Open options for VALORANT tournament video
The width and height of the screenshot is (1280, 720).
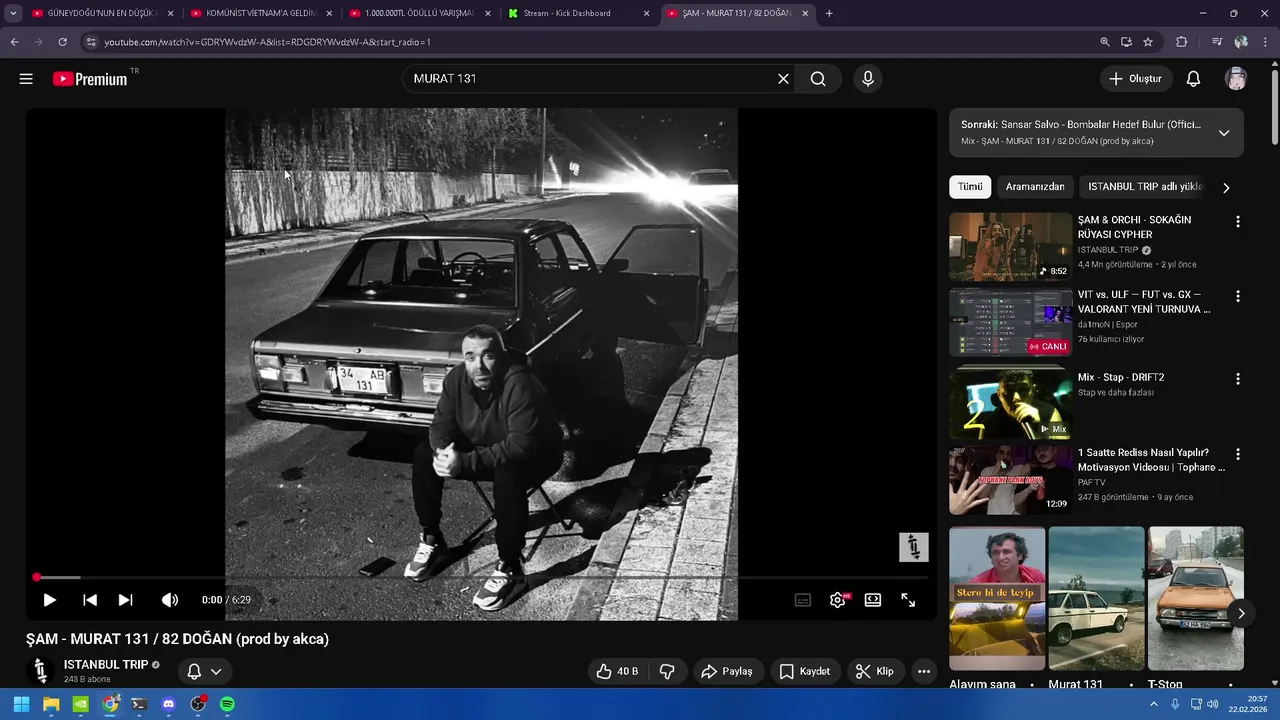(1237, 296)
